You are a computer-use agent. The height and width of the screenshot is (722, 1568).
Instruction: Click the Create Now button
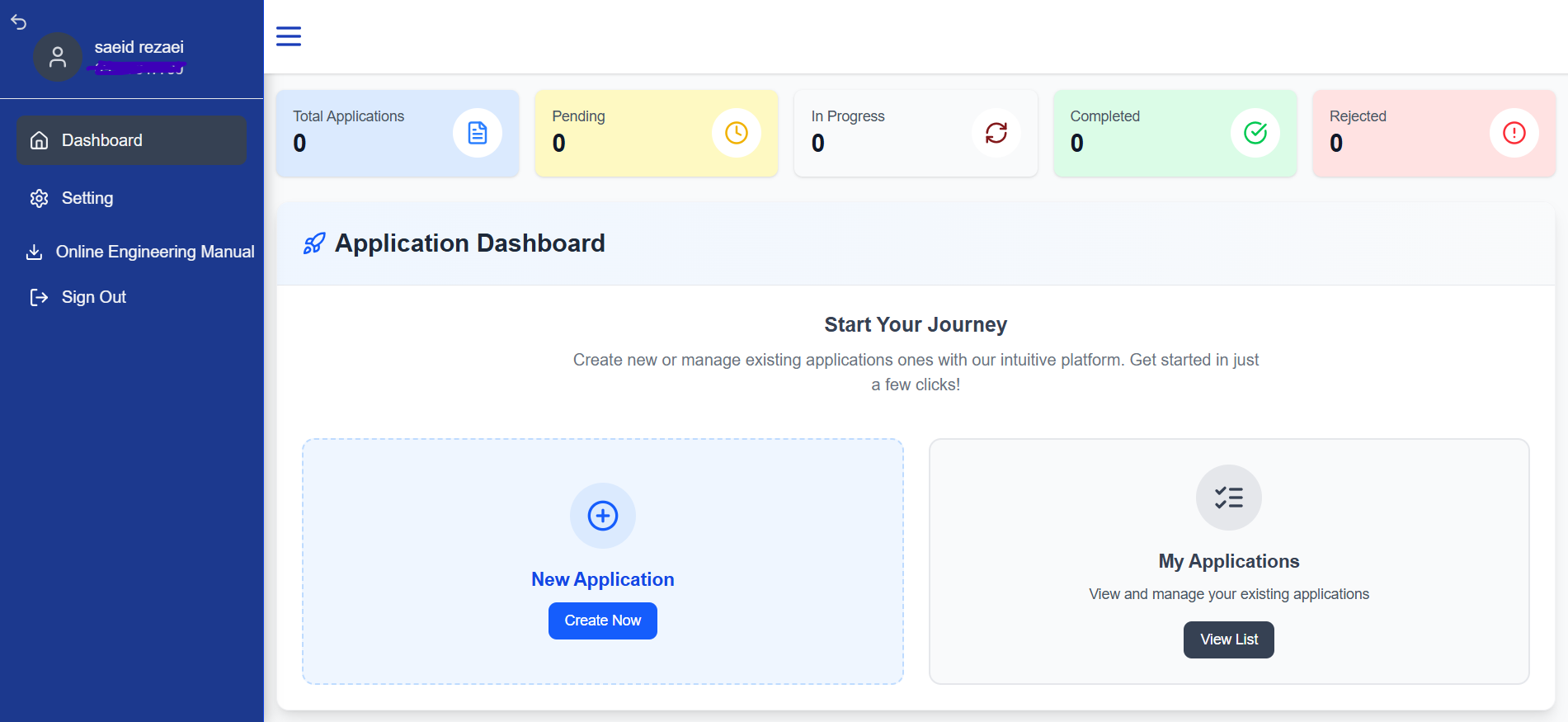click(x=603, y=621)
